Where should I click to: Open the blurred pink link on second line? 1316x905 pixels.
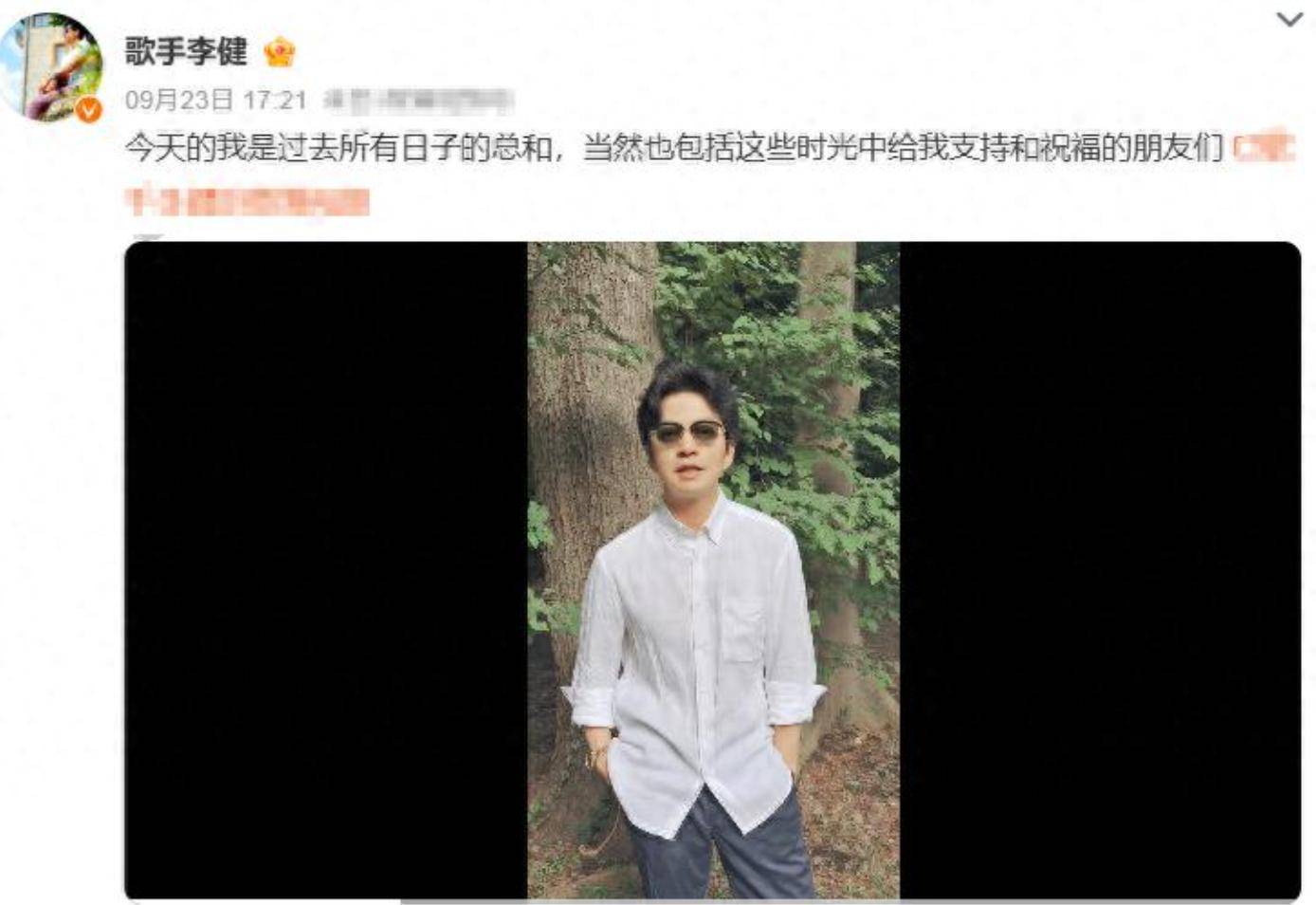247,201
